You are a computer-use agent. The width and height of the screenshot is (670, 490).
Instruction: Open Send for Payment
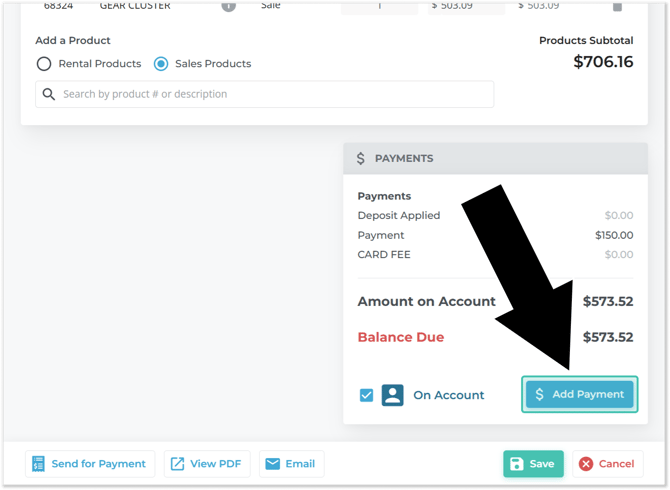pyautogui.click(x=90, y=464)
